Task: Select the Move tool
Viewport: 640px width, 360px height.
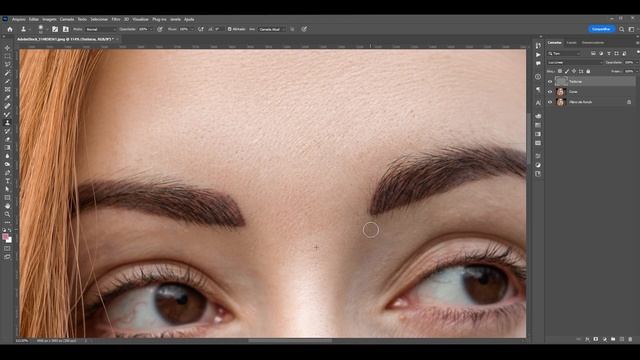Action: click(7, 48)
